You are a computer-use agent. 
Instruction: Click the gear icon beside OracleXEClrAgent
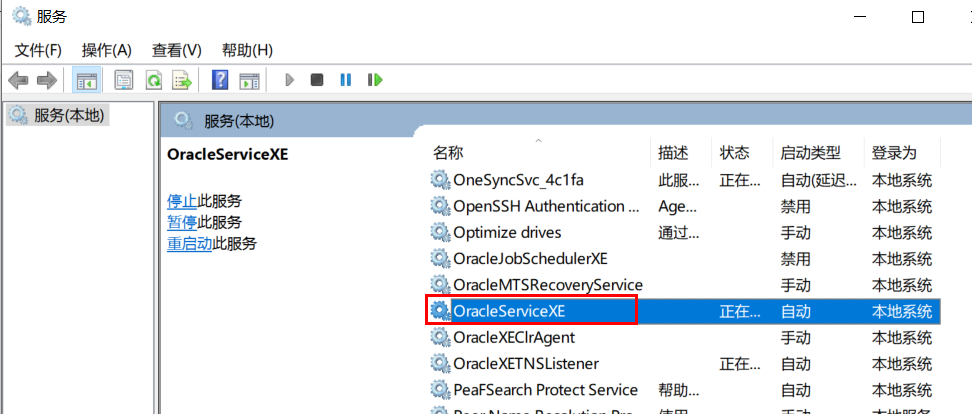pos(440,337)
